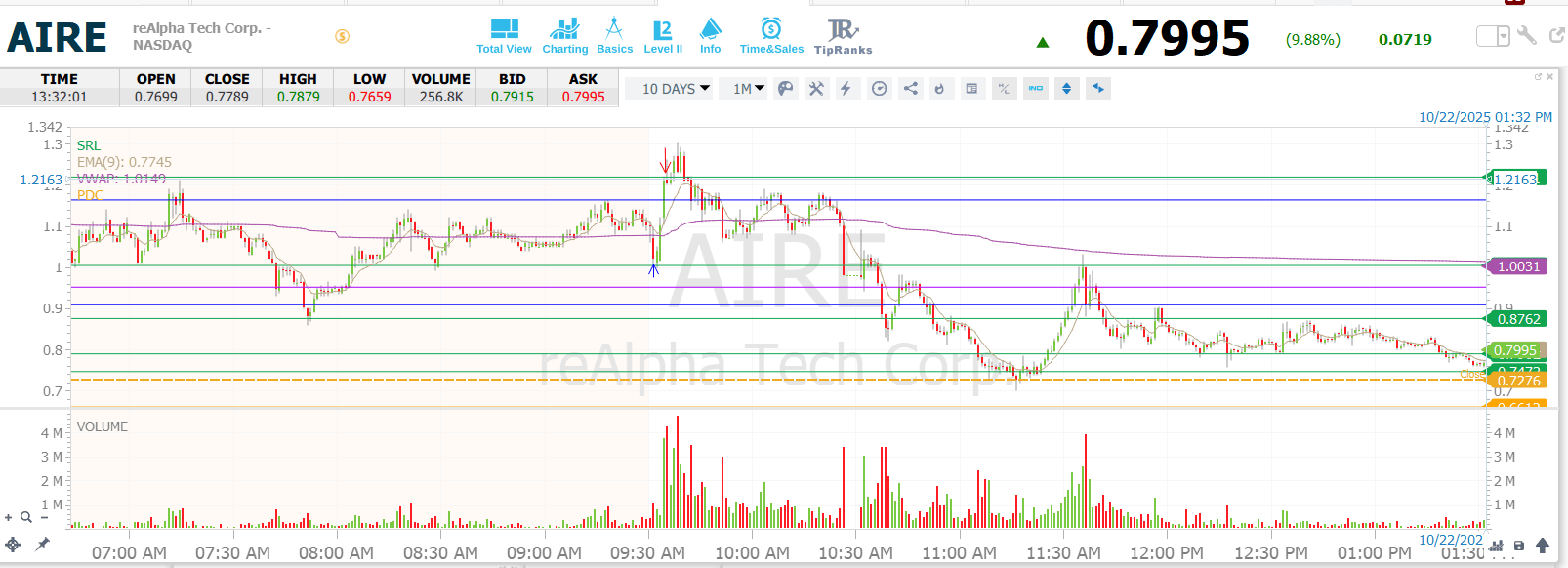Zoom in with the plus icon
Viewport: 1568px width, 568px height.
coord(9,517)
